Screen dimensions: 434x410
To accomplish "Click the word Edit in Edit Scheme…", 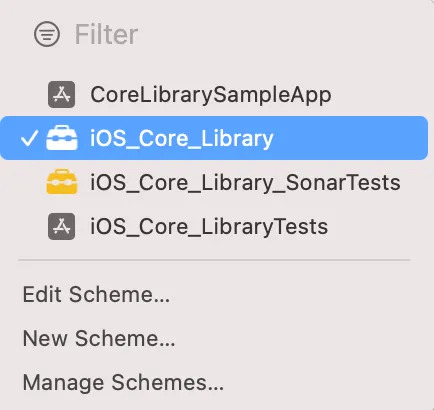I will coord(42,294).
